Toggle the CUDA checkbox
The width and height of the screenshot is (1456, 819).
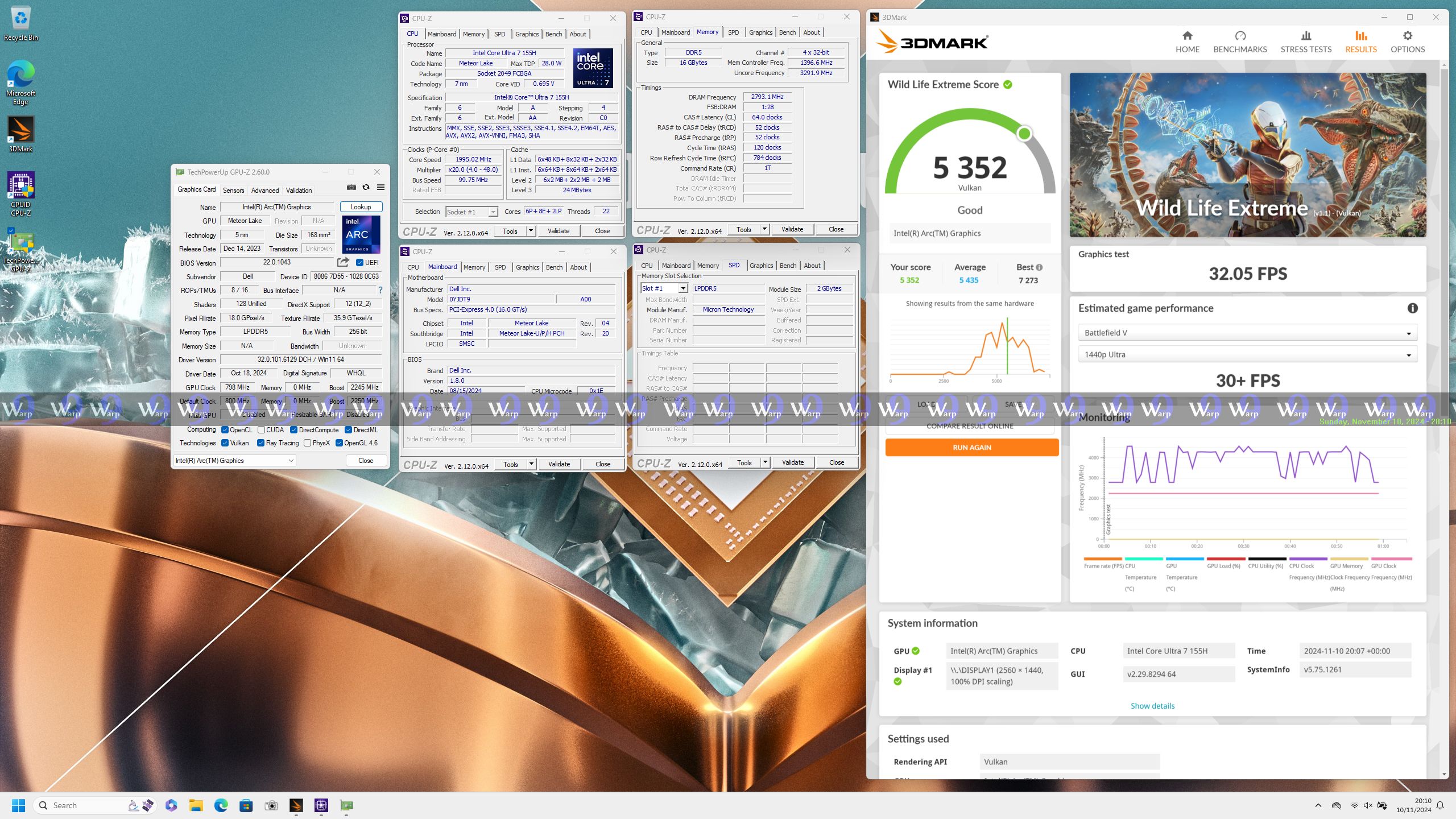coord(261,430)
